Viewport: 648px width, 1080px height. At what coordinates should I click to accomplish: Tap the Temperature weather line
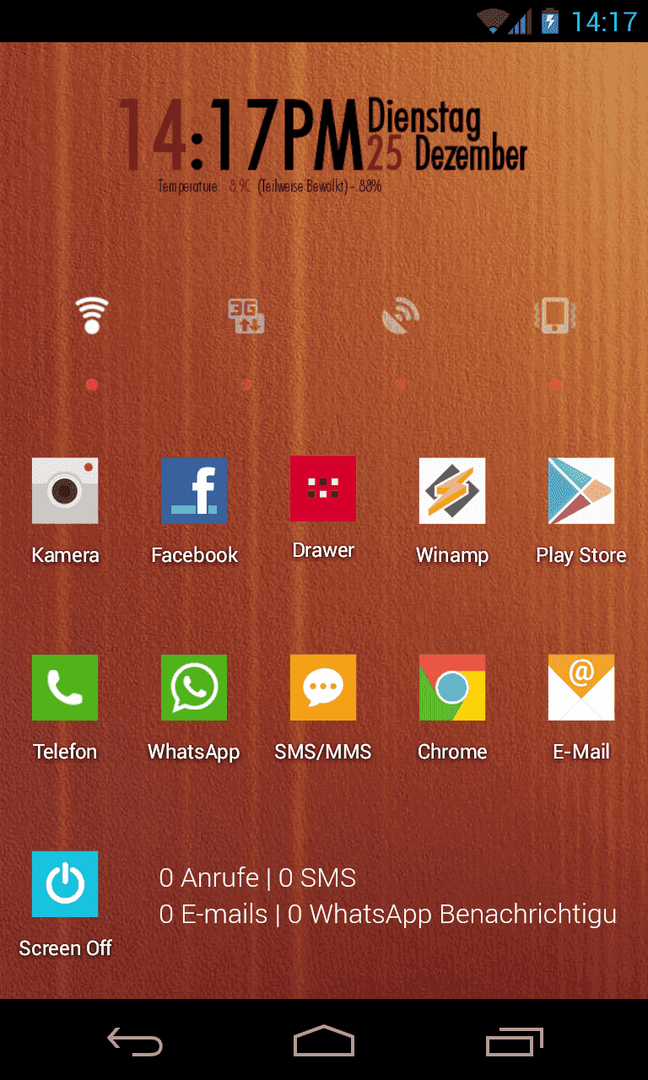(x=270, y=186)
